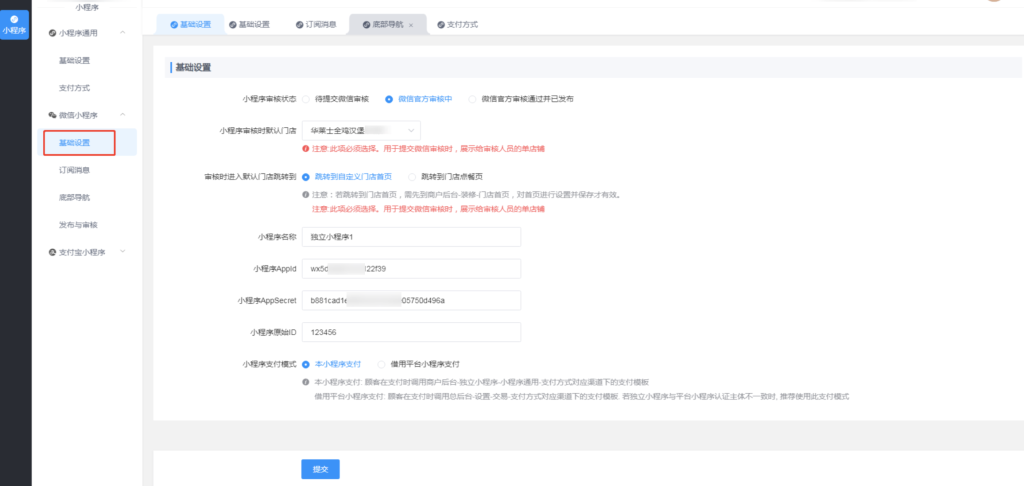Click the blue 提交 button
The height and width of the screenshot is (486, 1024).
[321, 469]
